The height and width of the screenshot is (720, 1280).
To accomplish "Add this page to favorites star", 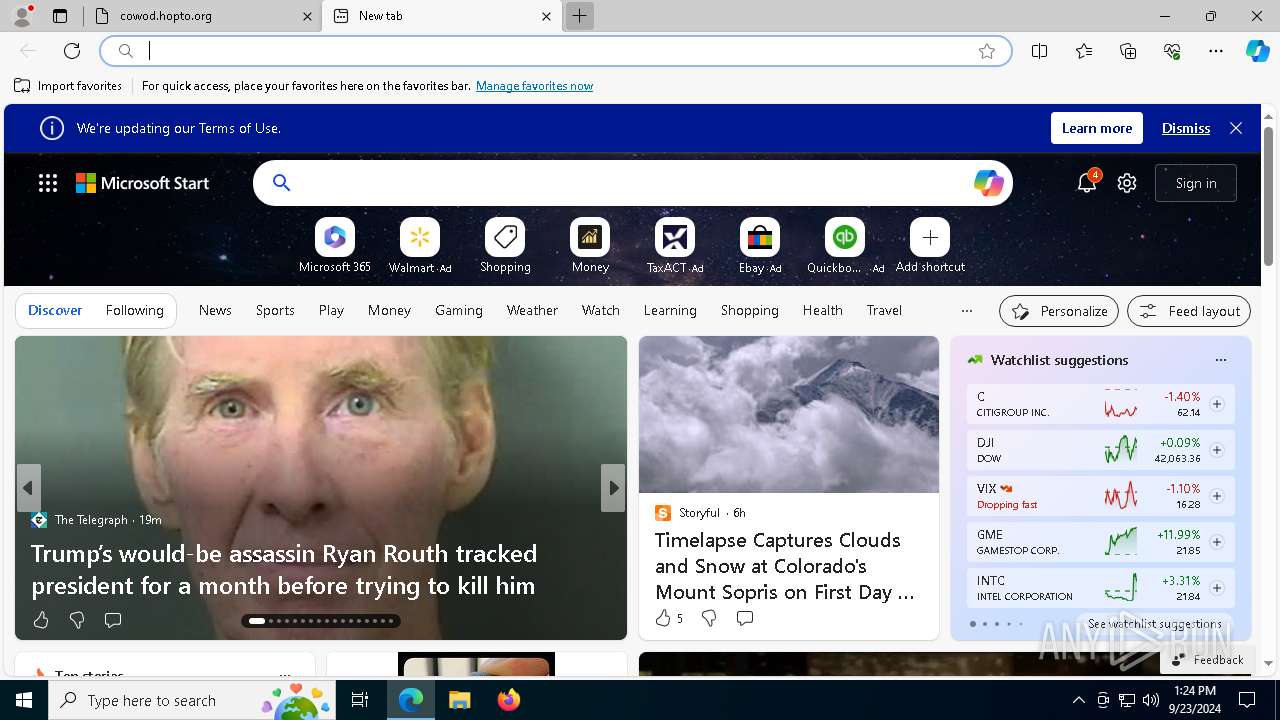I will pyautogui.click(x=987, y=51).
